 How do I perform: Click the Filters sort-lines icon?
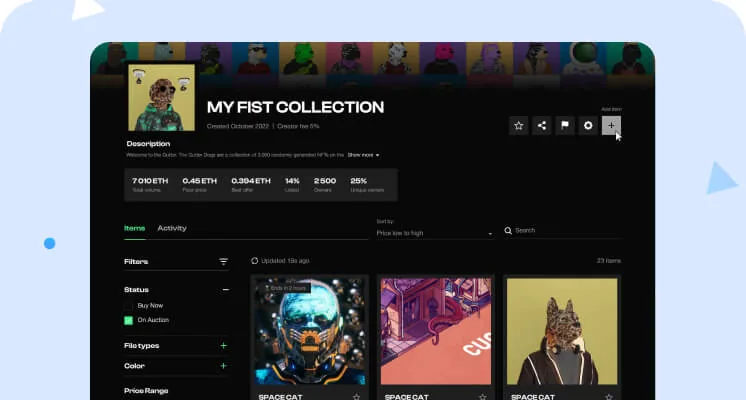point(223,262)
